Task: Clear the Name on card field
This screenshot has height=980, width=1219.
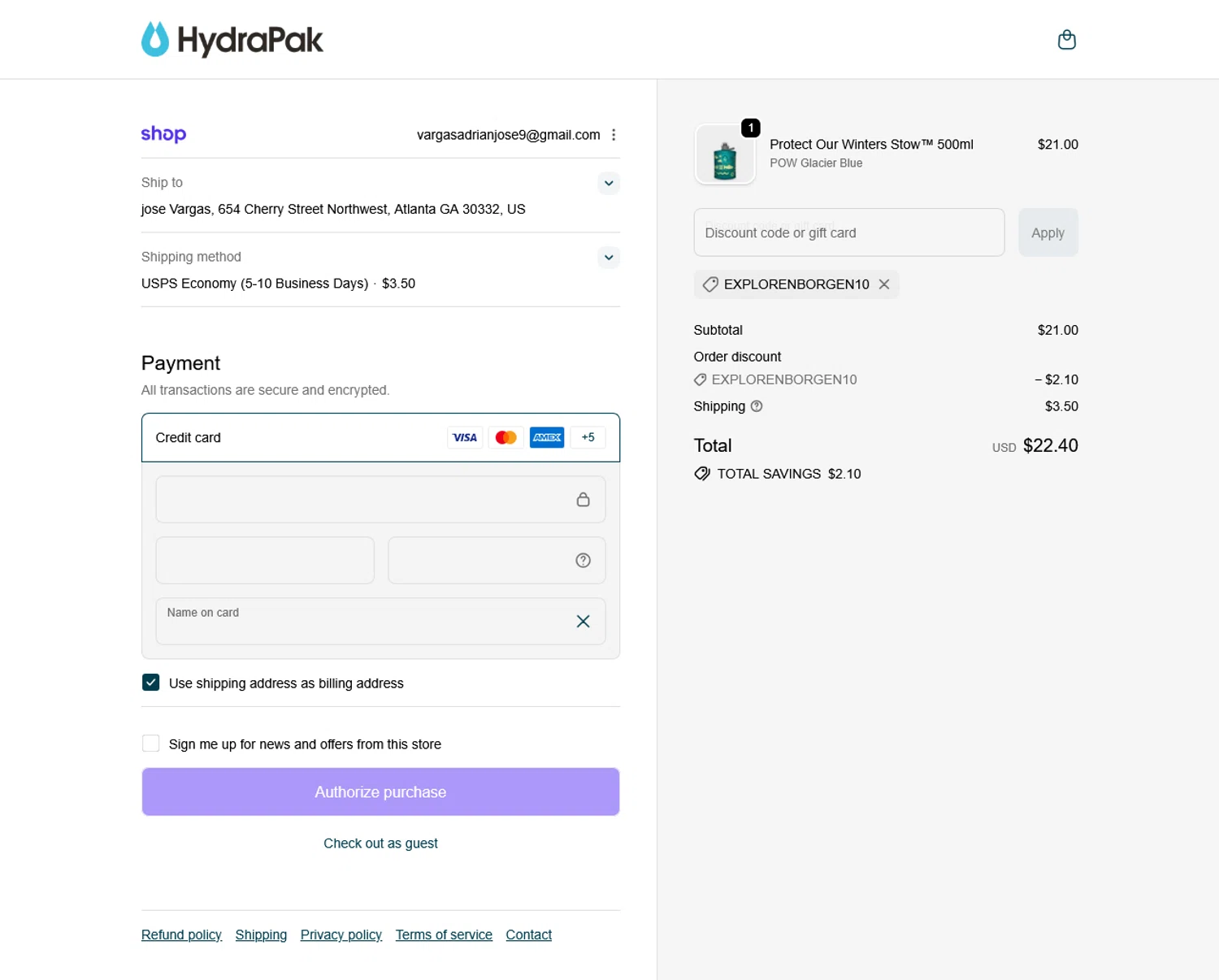Action: point(583,622)
